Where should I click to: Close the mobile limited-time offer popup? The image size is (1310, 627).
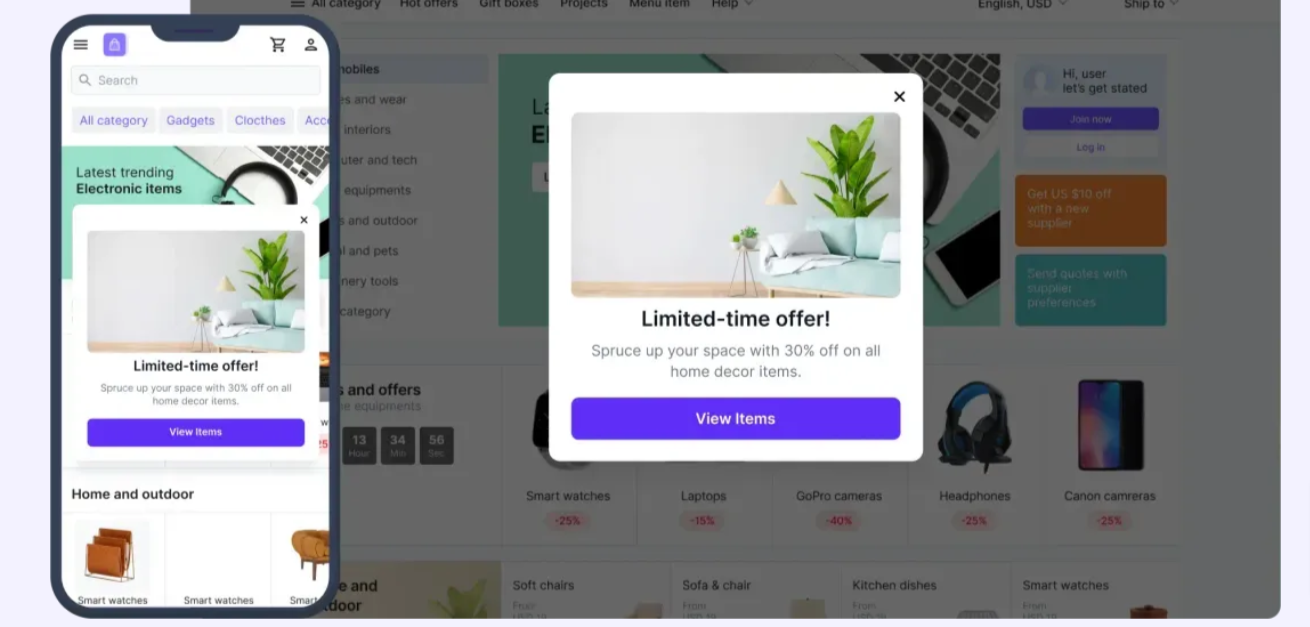tap(304, 220)
